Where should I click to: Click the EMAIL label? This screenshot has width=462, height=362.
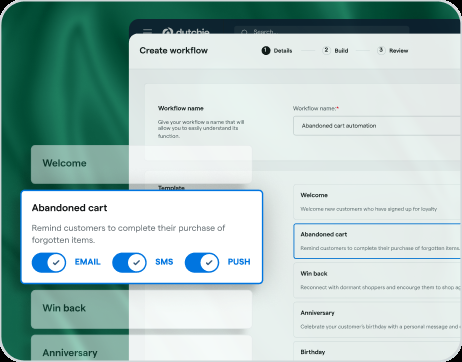(x=87, y=262)
